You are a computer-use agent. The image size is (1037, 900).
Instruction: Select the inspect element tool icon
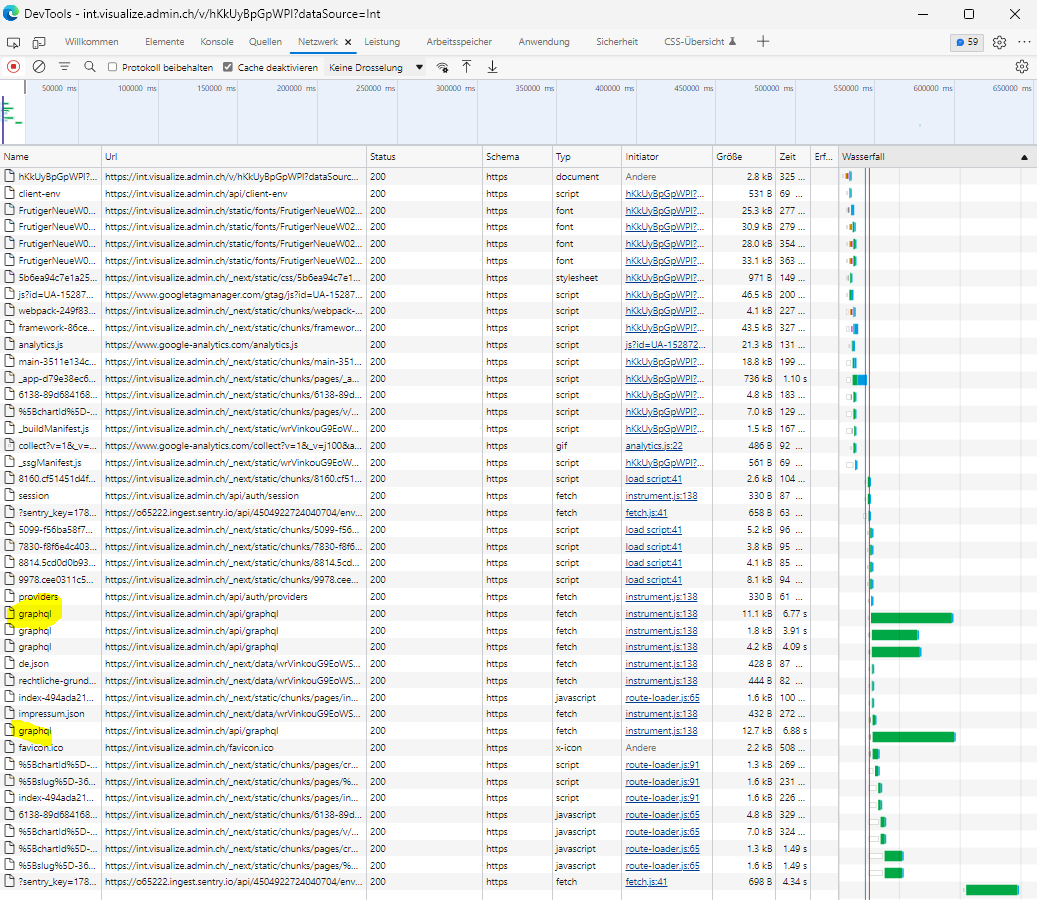tap(13, 42)
